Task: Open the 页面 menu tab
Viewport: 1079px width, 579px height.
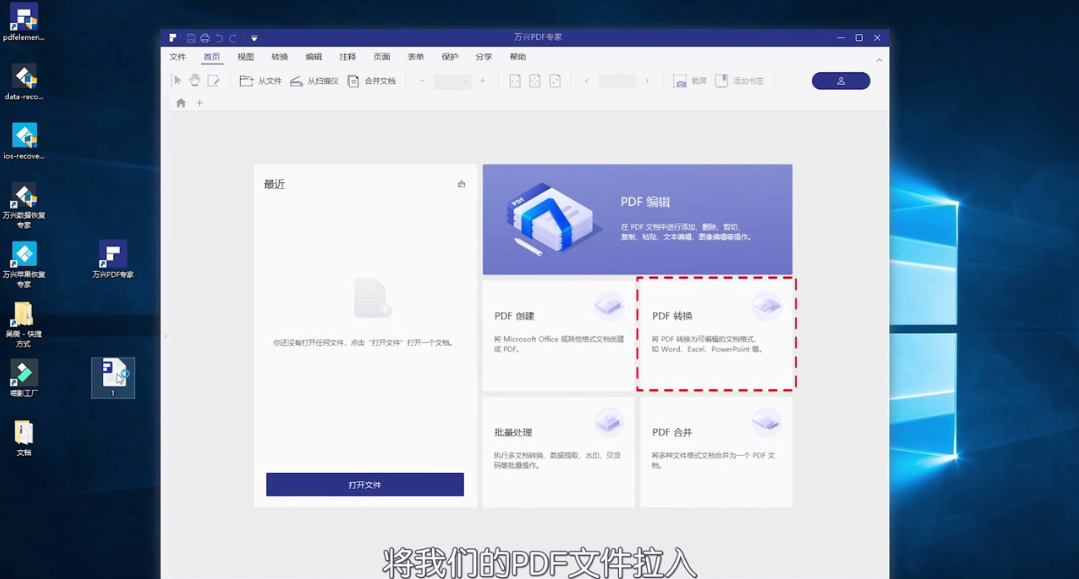Action: 382,57
